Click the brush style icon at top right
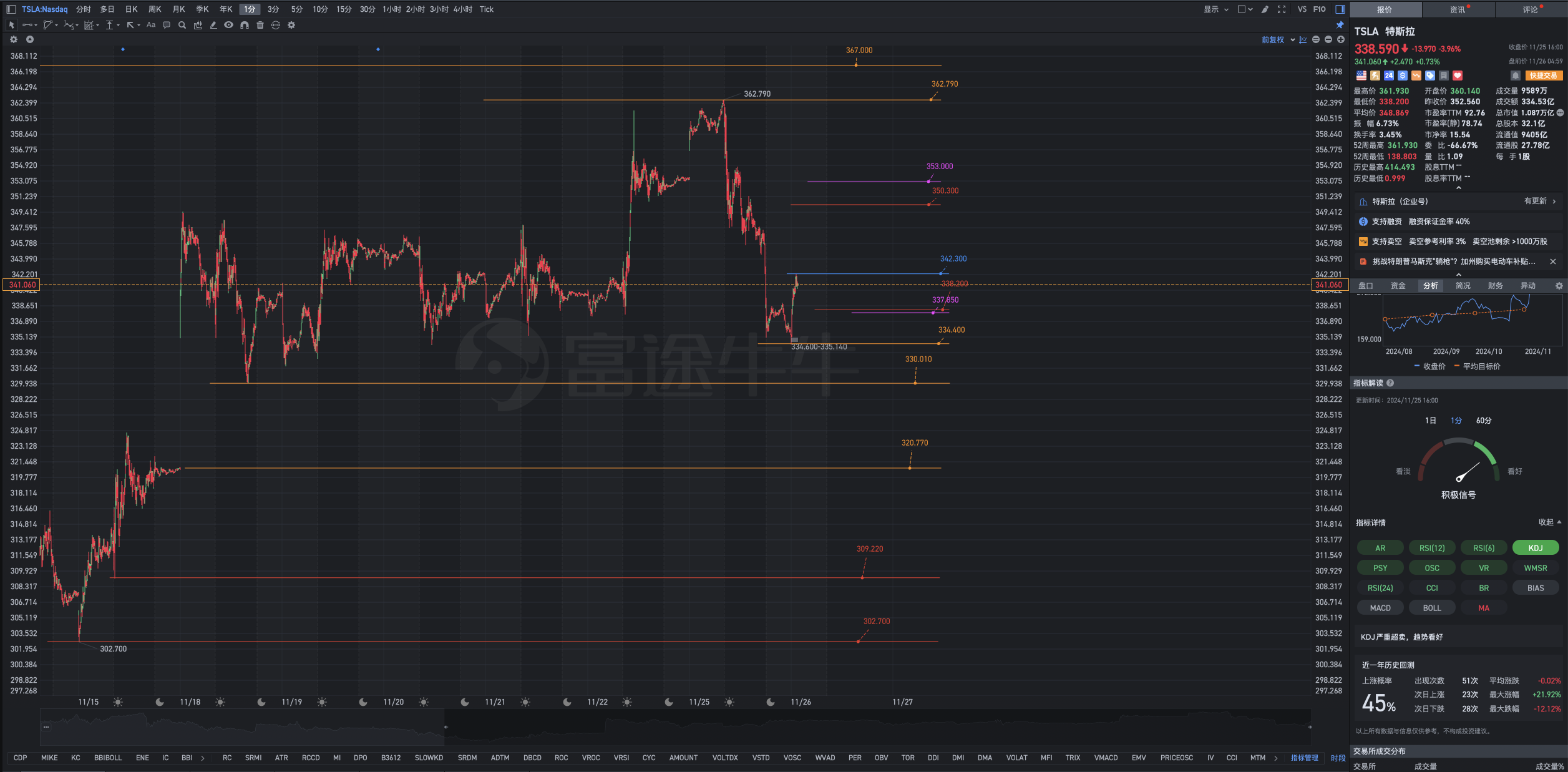This screenshot has width=1568, height=772. (x=1265, y=9)
